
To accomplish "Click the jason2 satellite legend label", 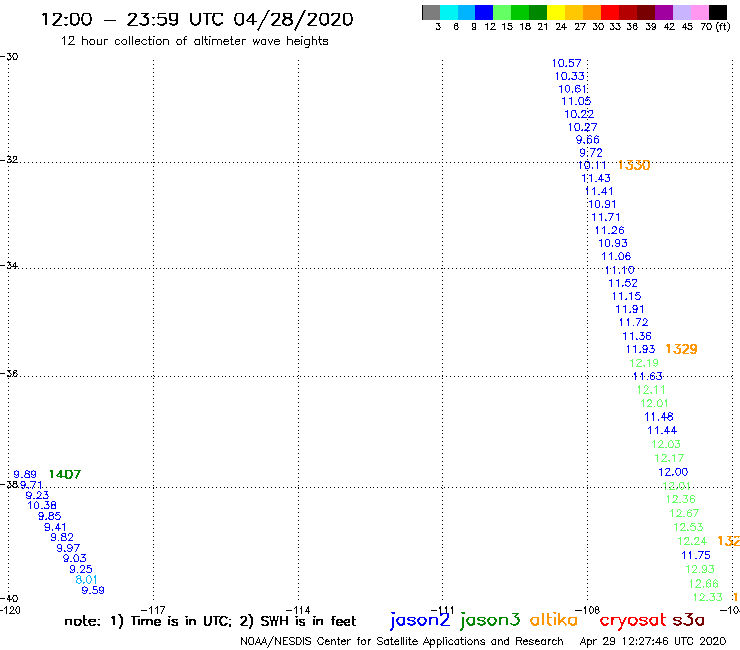I will pos(420,621).
